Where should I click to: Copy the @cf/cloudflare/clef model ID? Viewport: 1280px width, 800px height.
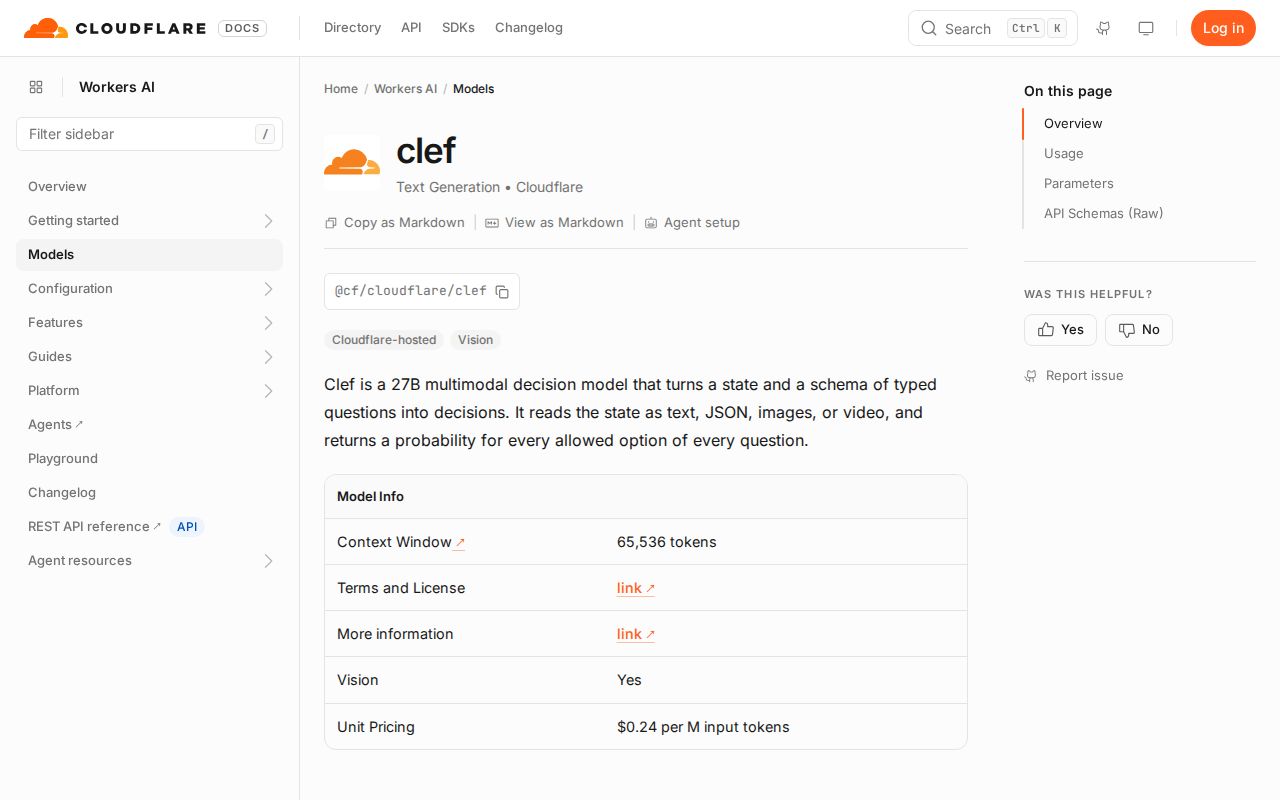(502, 292)
